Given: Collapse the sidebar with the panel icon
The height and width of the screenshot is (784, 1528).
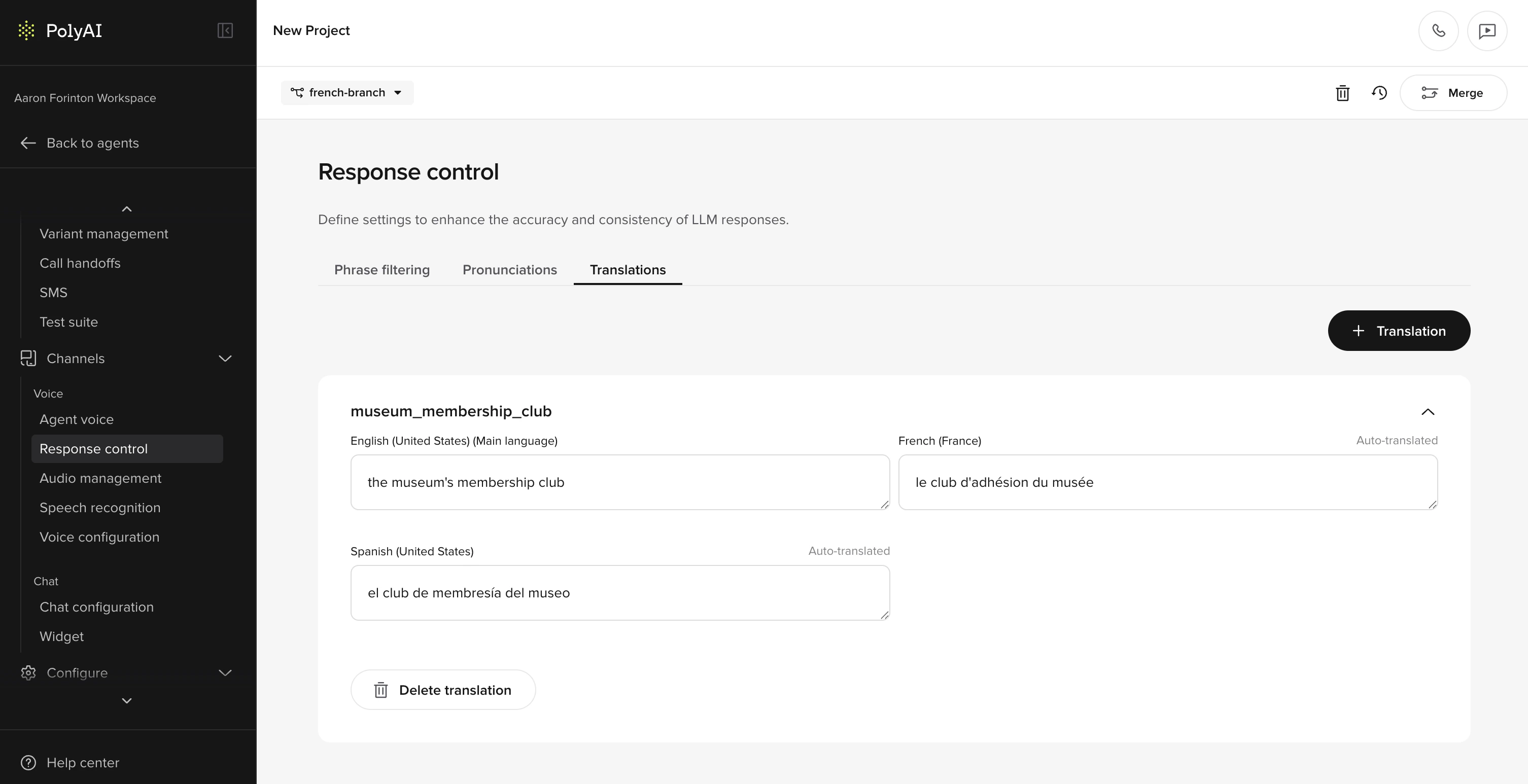Looking at the screenshot, I should 225,30.
